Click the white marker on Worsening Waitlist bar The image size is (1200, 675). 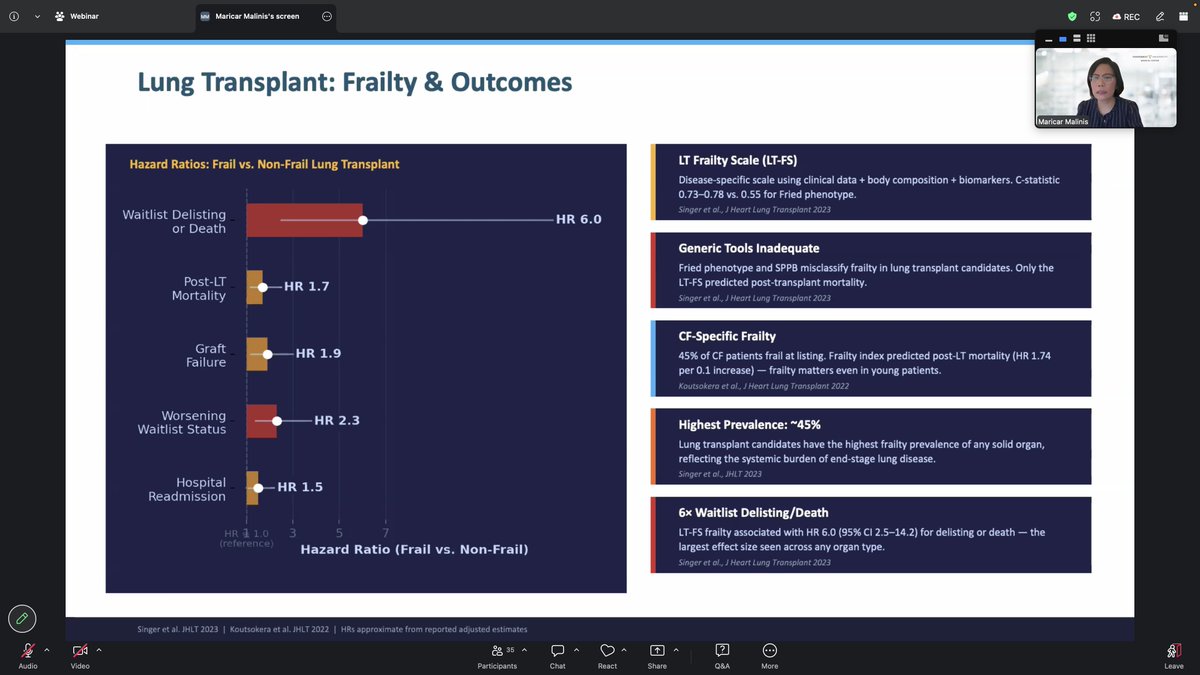(277, 421)
